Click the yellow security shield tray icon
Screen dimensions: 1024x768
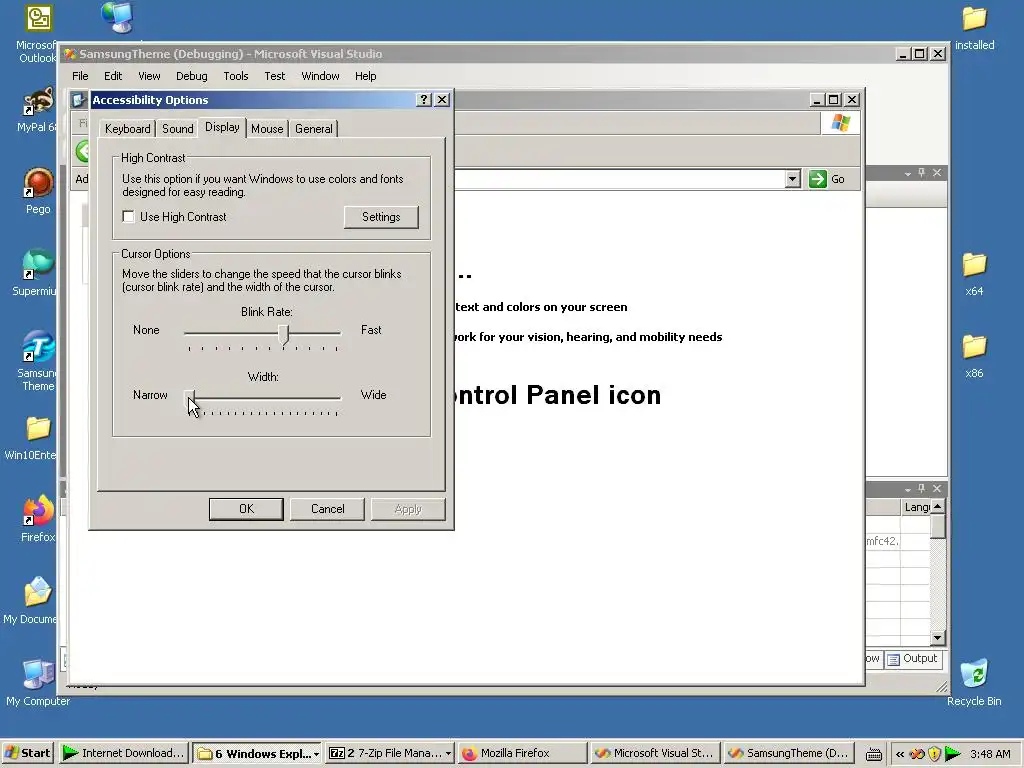935,754
